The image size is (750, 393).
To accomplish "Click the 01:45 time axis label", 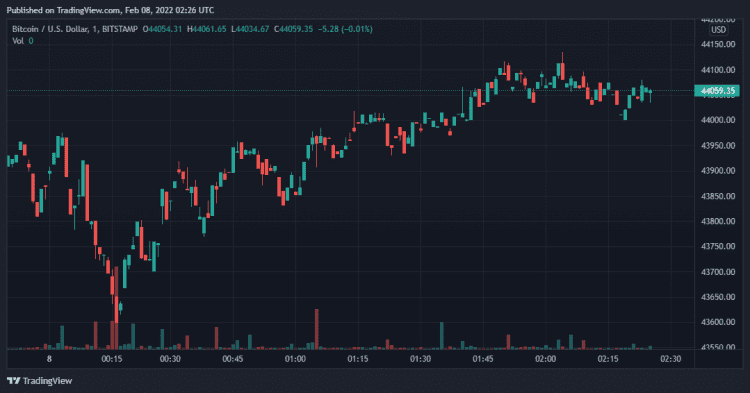I will (x=483, y=359).
